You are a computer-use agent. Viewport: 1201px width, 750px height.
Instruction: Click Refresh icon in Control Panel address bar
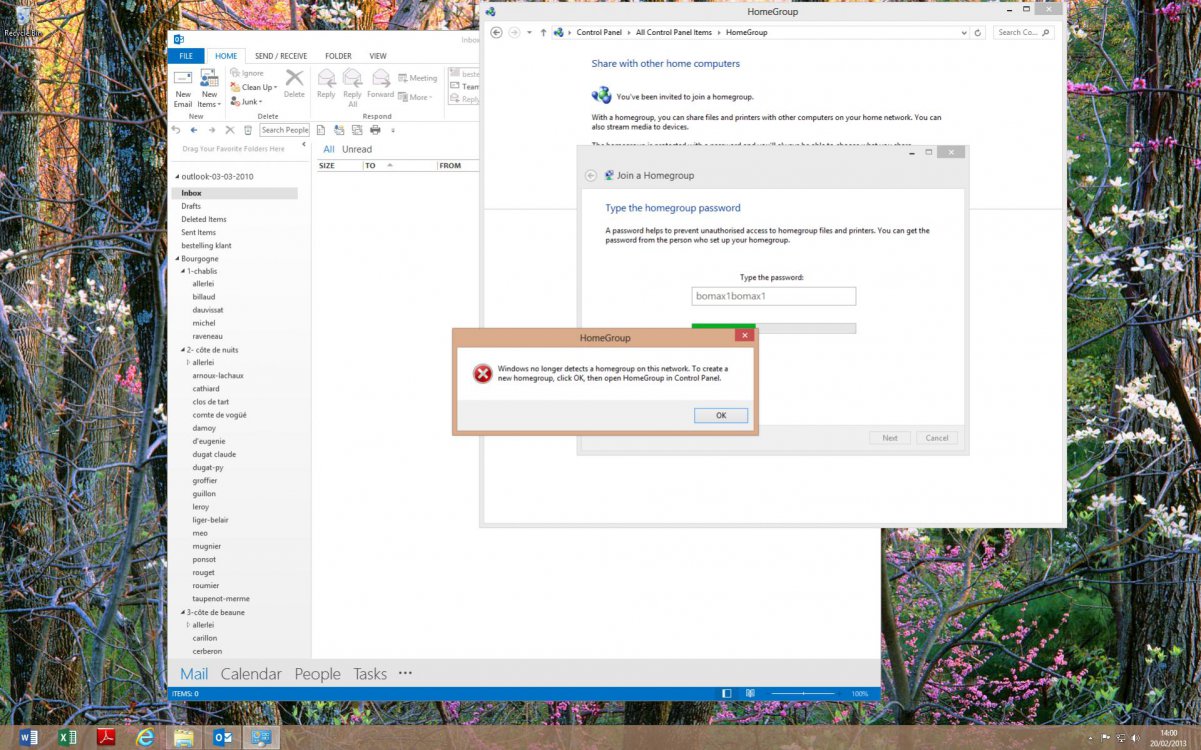pyautogui.click(x=979, y=32)
